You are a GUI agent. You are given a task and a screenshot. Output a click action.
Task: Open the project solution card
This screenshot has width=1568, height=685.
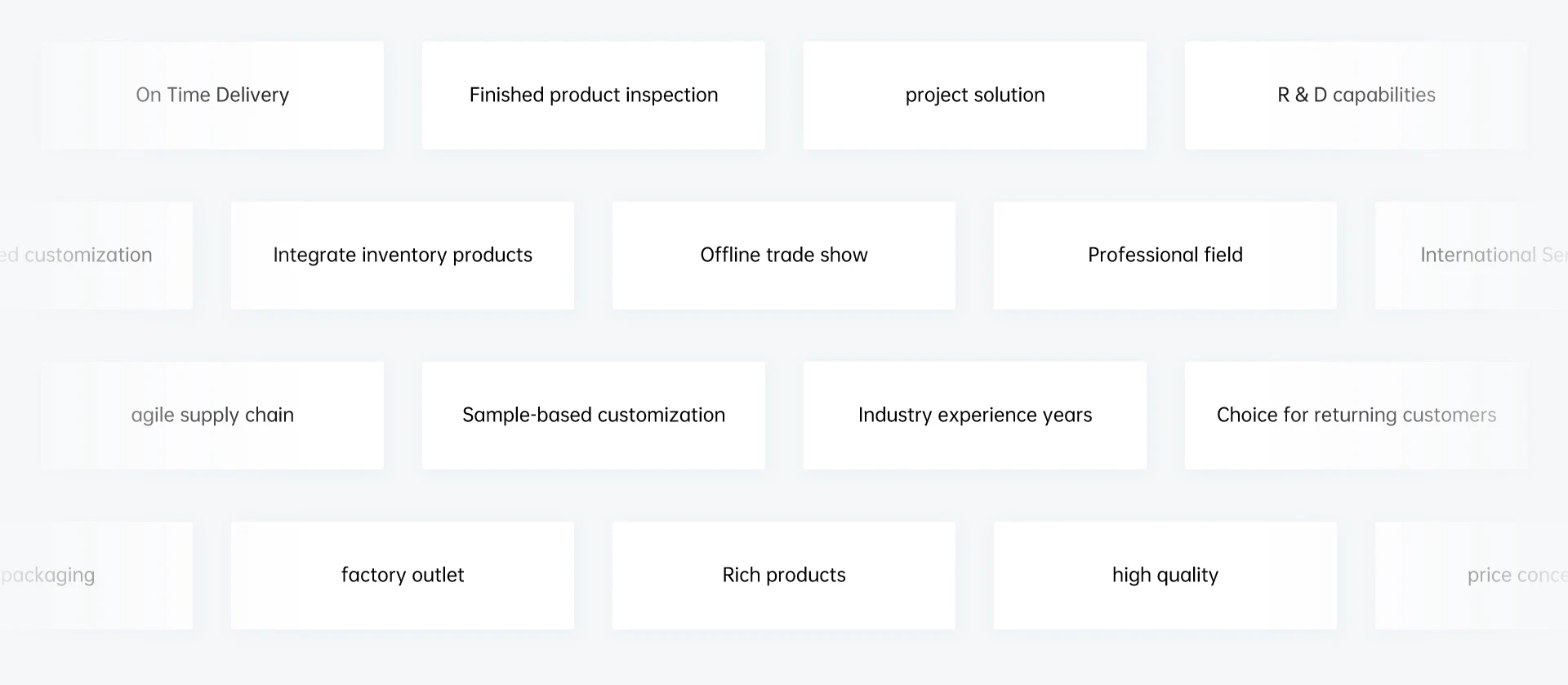[x=975, y=96]
